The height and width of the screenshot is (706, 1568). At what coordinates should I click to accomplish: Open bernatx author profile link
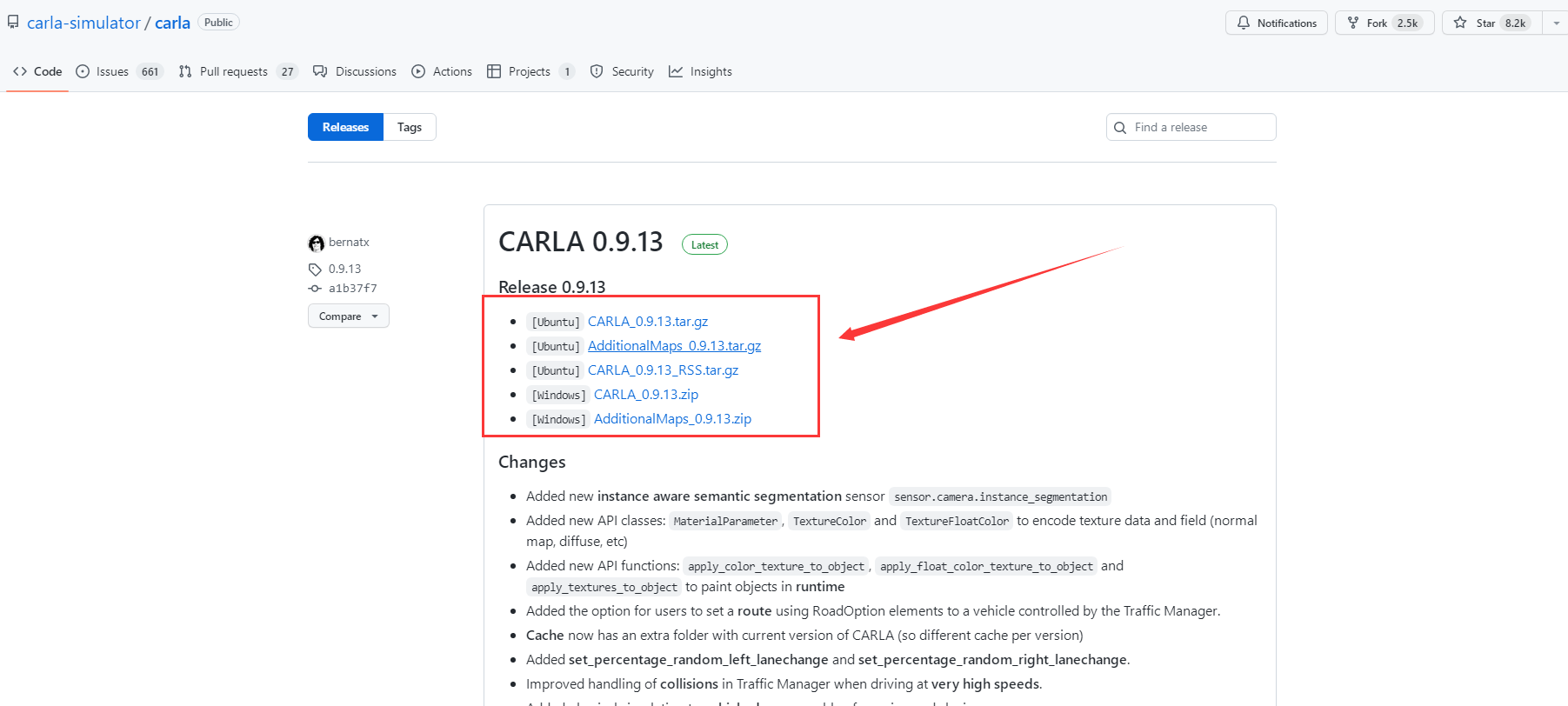tap(349, 242)
